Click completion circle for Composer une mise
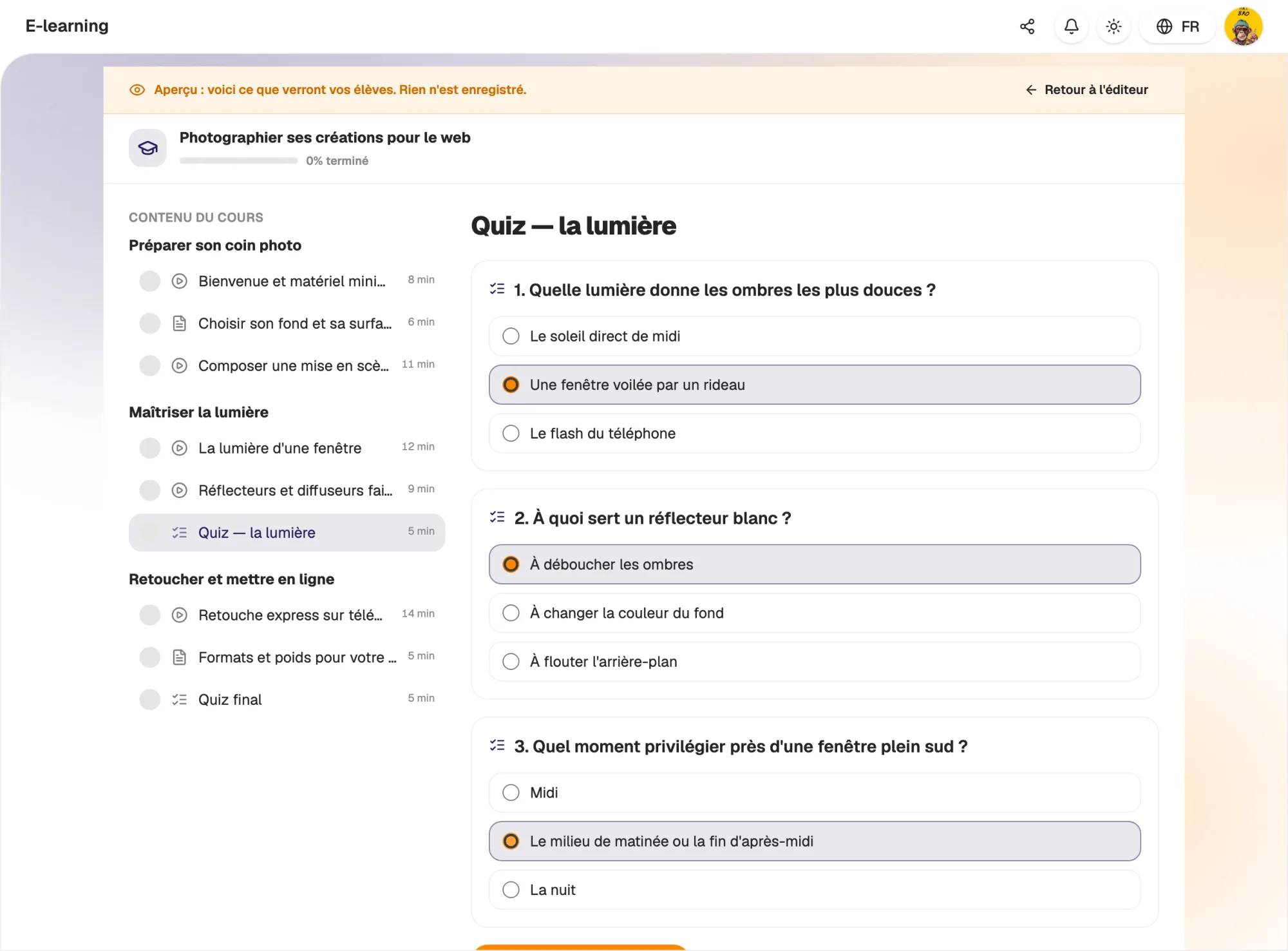 pyautogui.click(x=150, y=365)
